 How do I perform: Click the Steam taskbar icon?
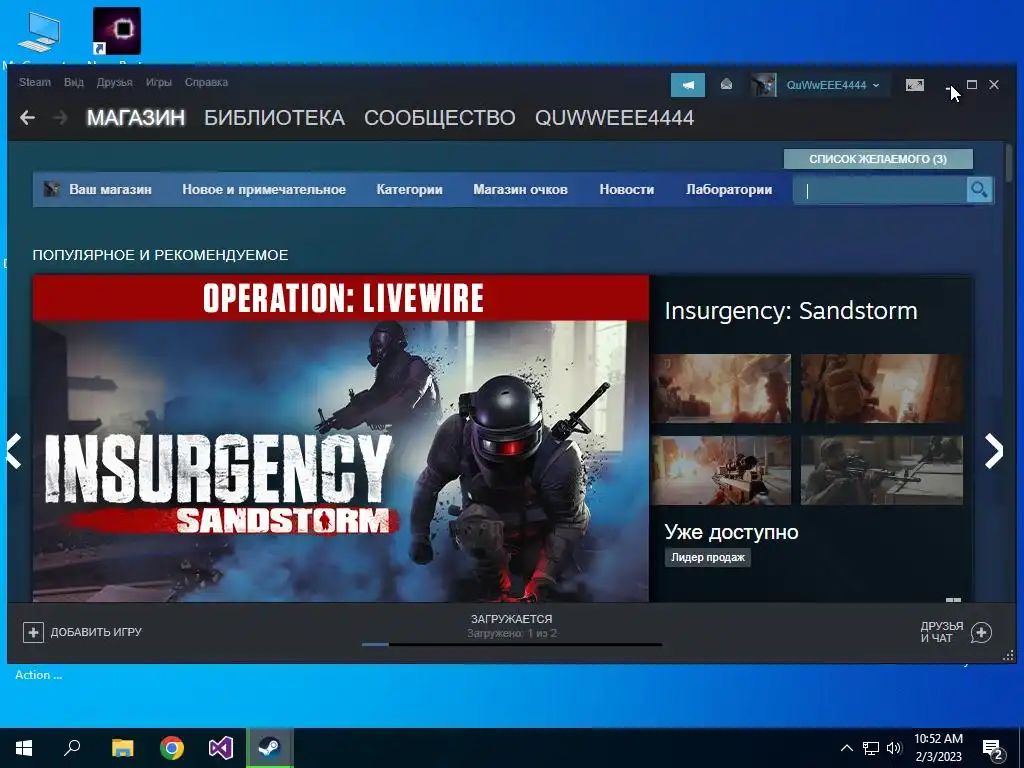pyautogui.click(x=270, y=748)
